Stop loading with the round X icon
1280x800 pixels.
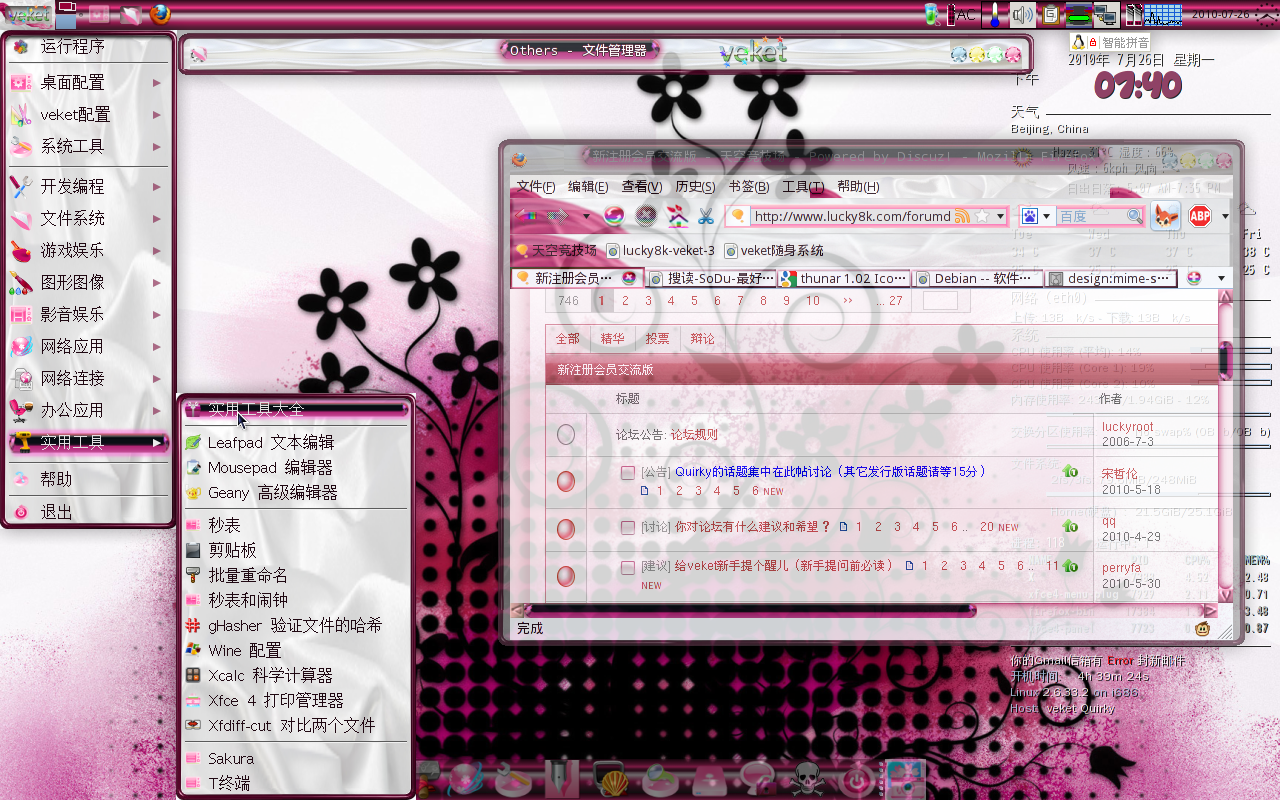[646, 215]
